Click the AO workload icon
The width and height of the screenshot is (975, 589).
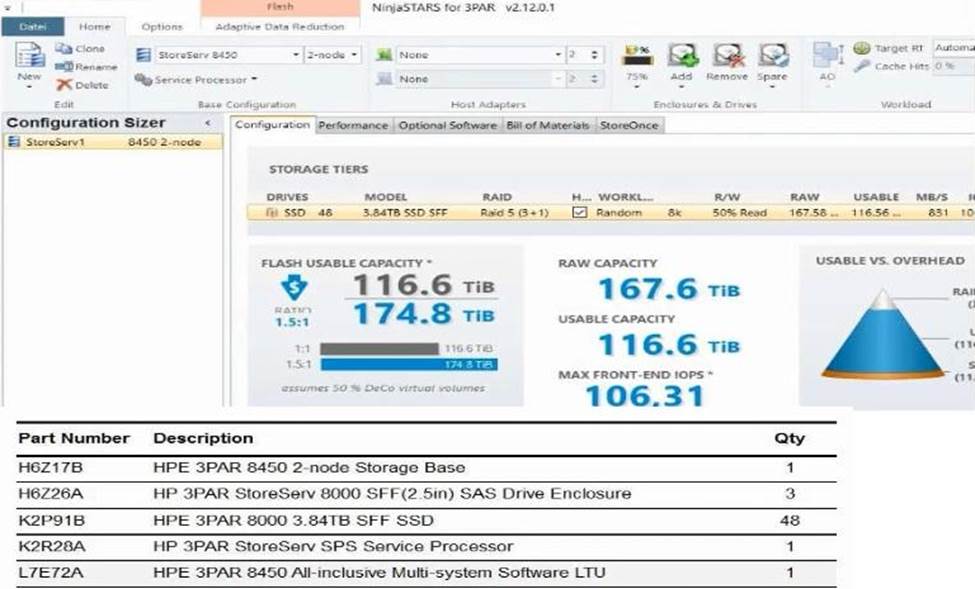click(x=827, y=58)
